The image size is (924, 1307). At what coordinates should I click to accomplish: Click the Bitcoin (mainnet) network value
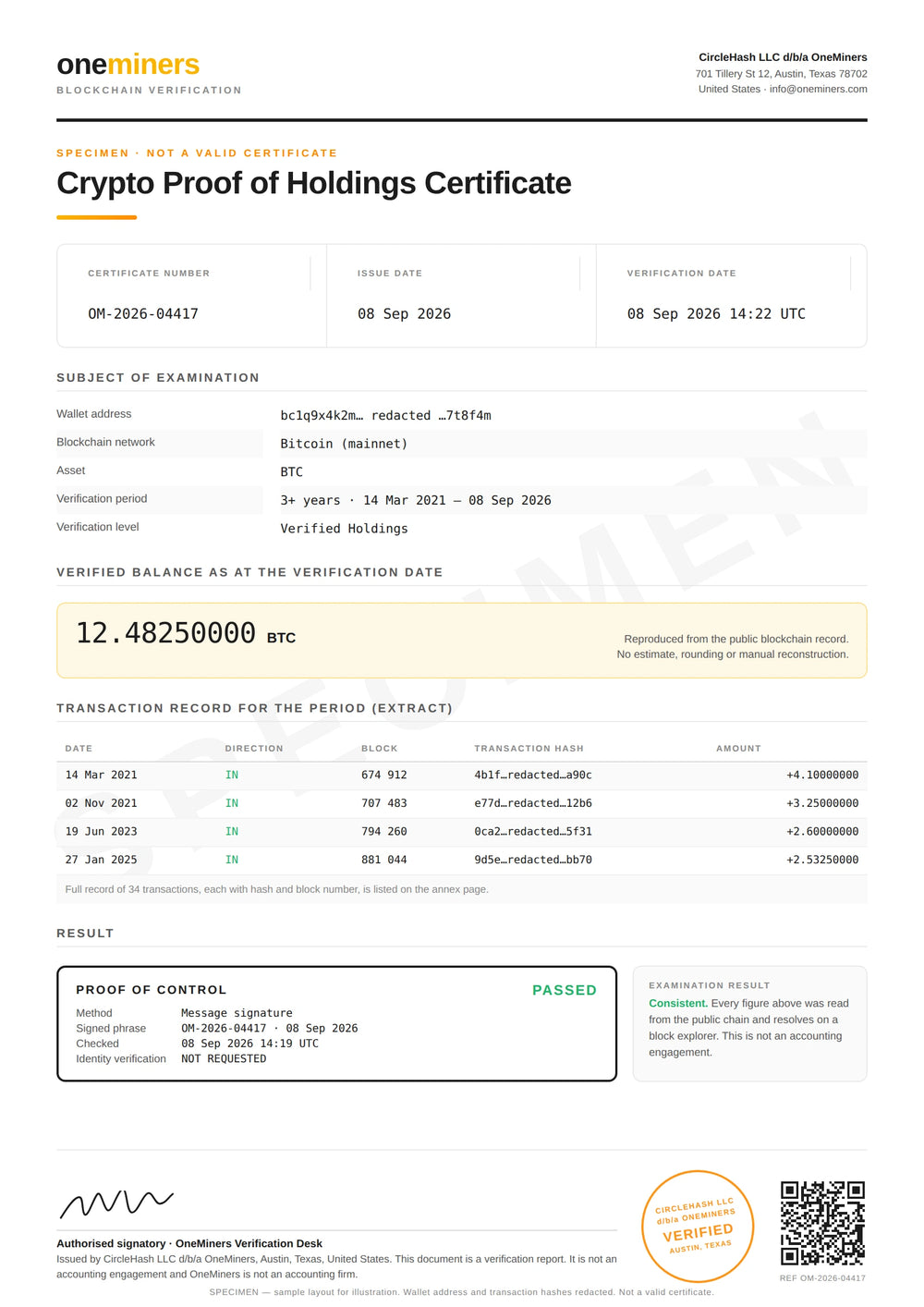pyautogui.click(x=344, y=444)
